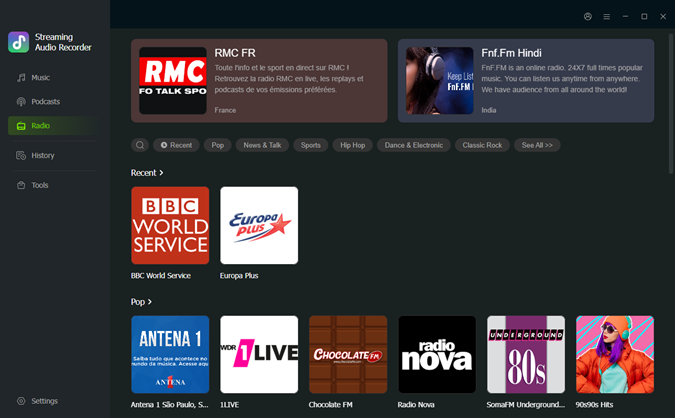Filter stations by Recent
675x418 pixels.
tap(176, 145)
